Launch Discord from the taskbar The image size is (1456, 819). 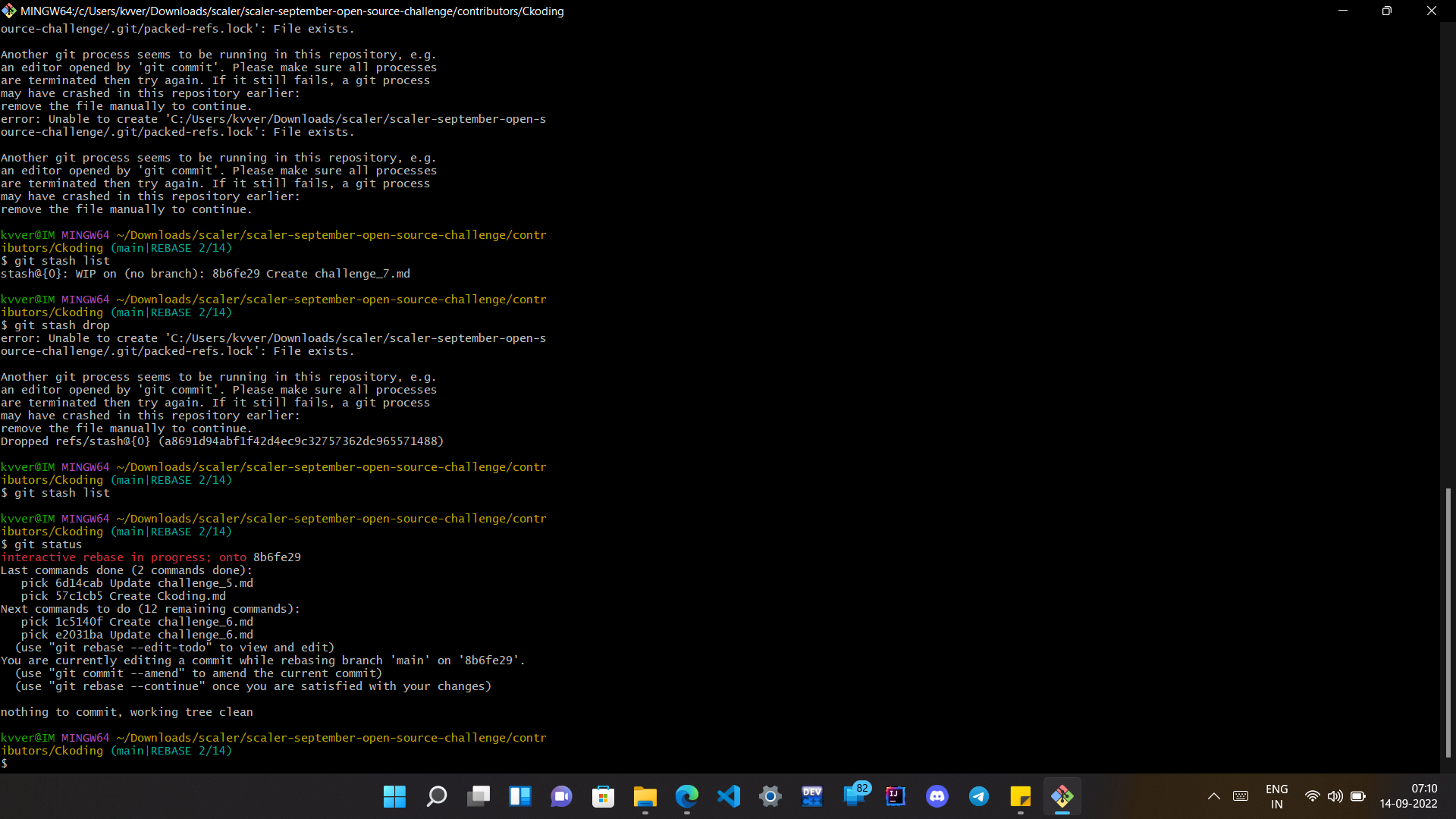click(x=937, y=796)
